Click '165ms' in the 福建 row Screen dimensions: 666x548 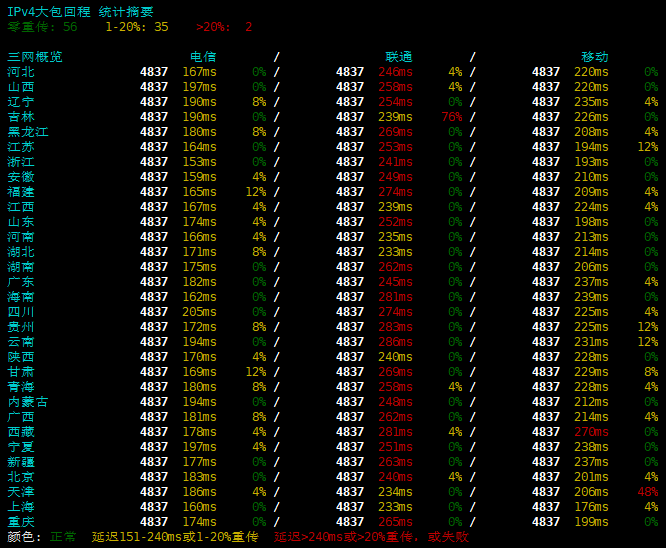click(200, 192)
